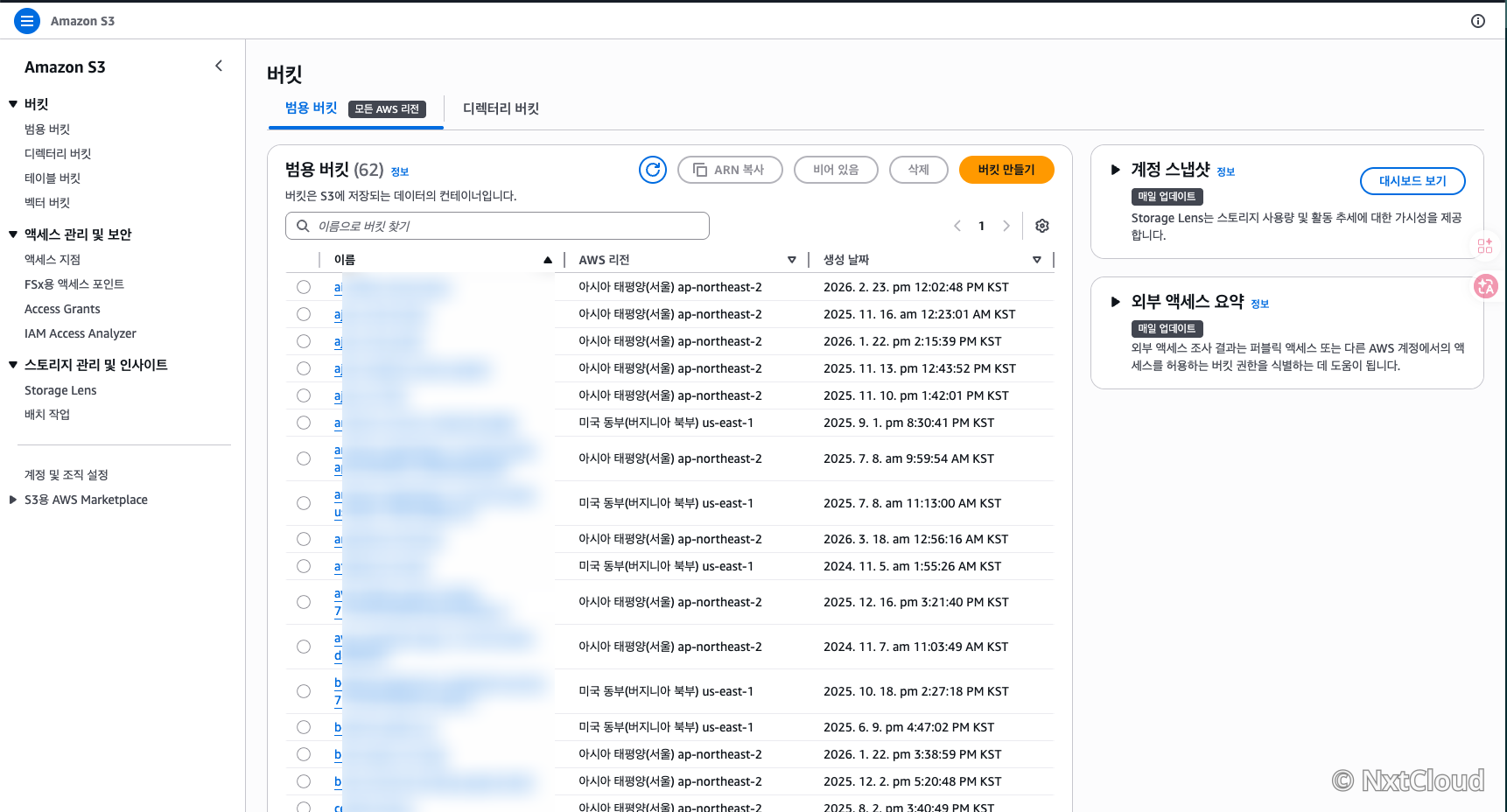Expand the 계정 스냅샷 panel
1507x812 pixels.
tap(1115, 170)
